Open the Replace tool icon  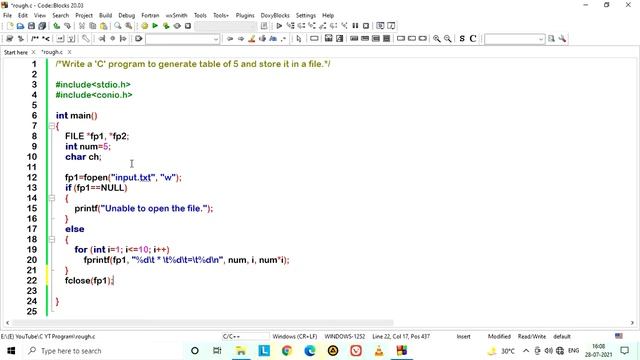(129, 26)
